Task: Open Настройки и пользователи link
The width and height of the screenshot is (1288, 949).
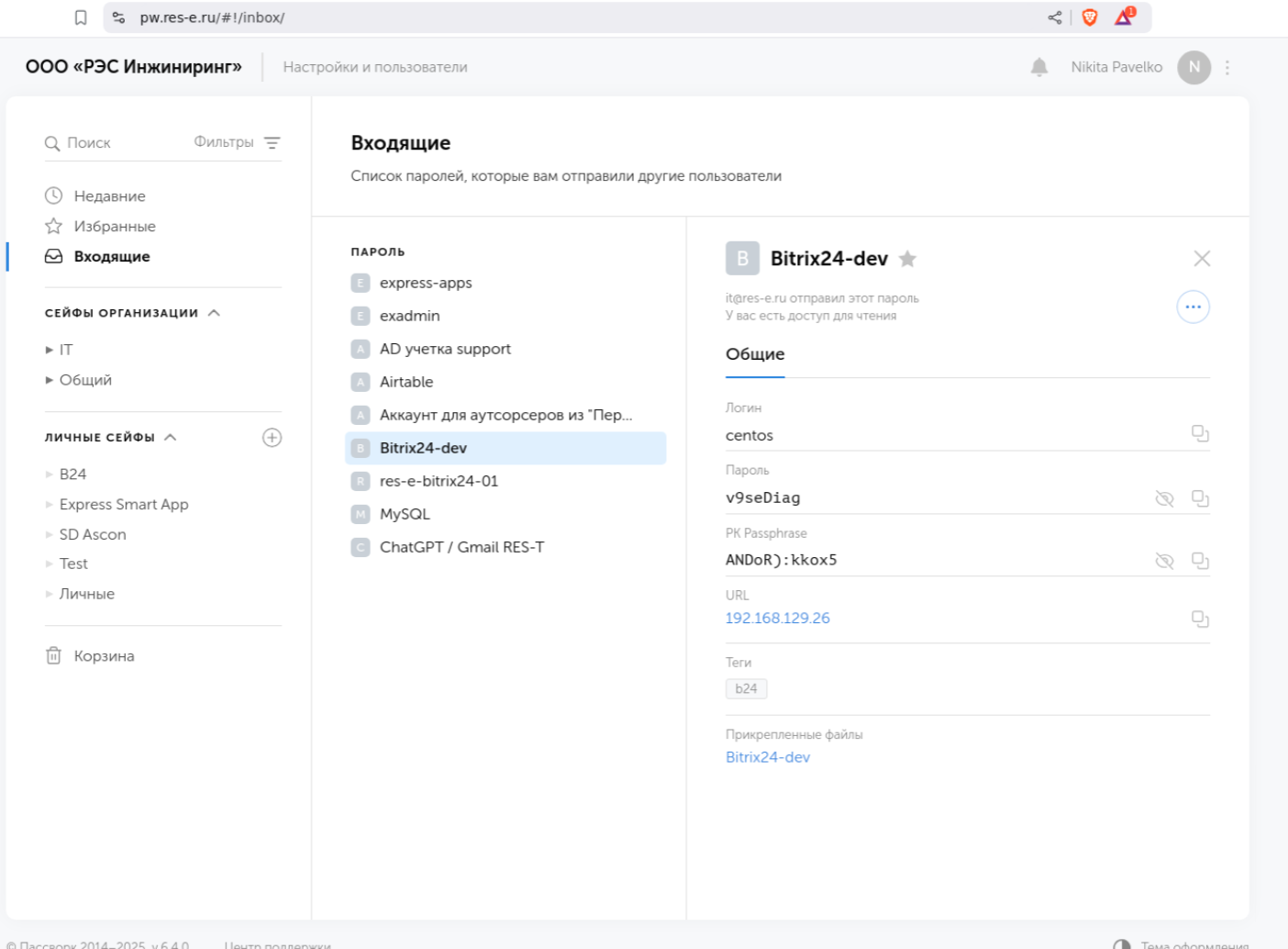Action: (x=374, y=67)
